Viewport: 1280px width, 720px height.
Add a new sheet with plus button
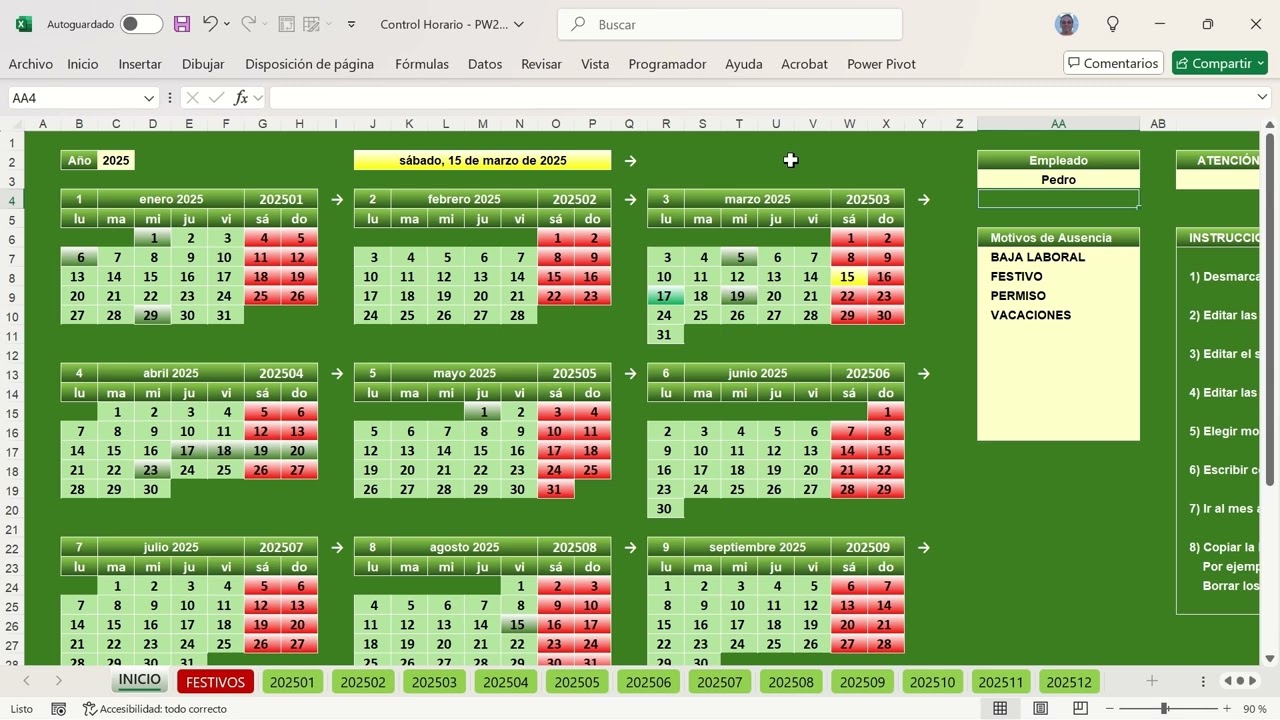(1152, 680)
